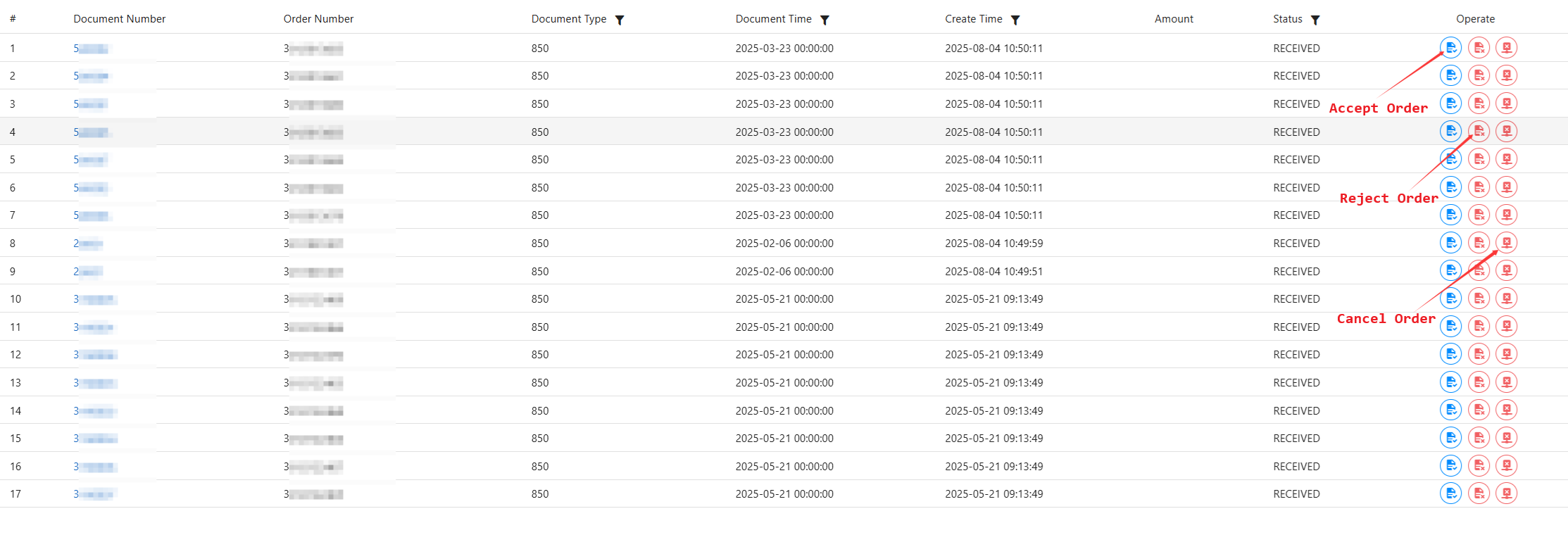
Task: Open the Document Type column filter
Action: click(620, 20)
